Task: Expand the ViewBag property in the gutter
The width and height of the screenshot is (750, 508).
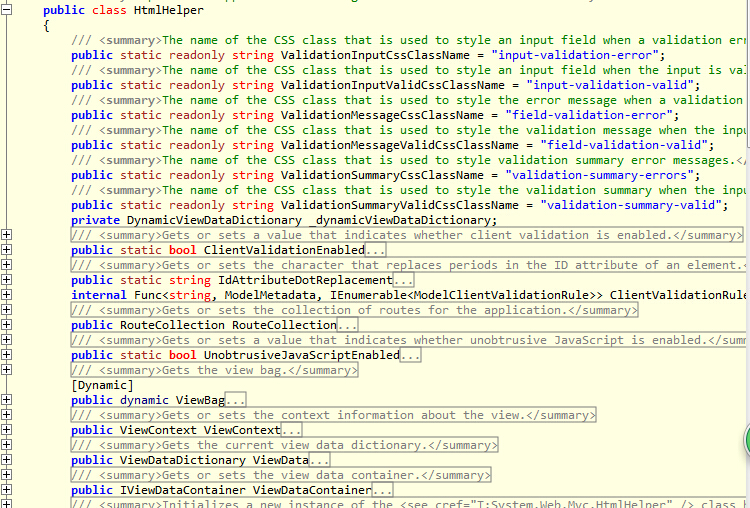Action: click(6, 400)
